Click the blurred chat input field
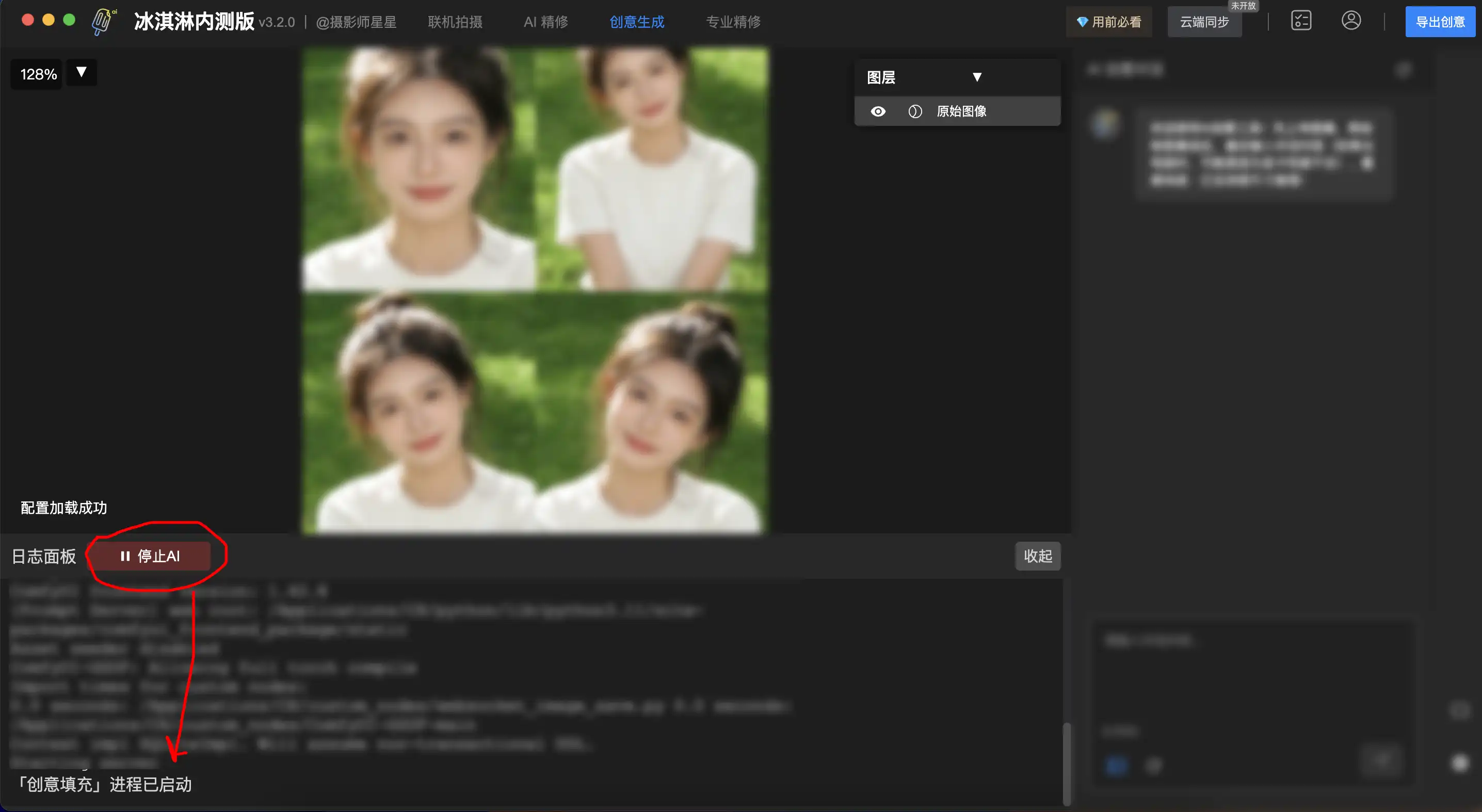This screenshot has width=1482, height=812. (1254, 702)
